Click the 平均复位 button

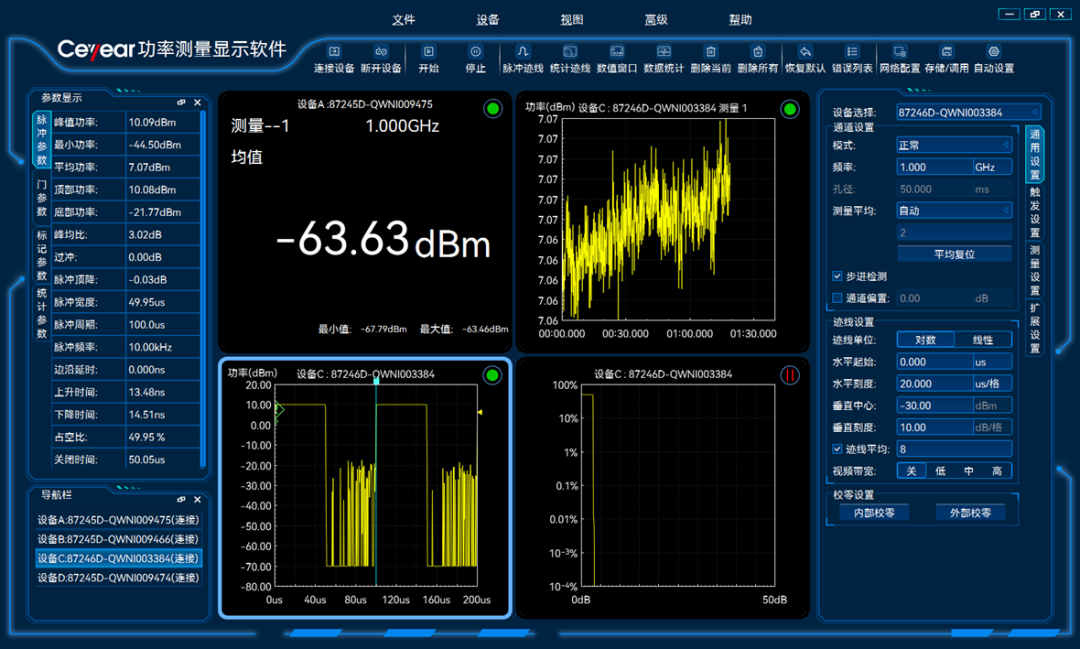(954, 254)
